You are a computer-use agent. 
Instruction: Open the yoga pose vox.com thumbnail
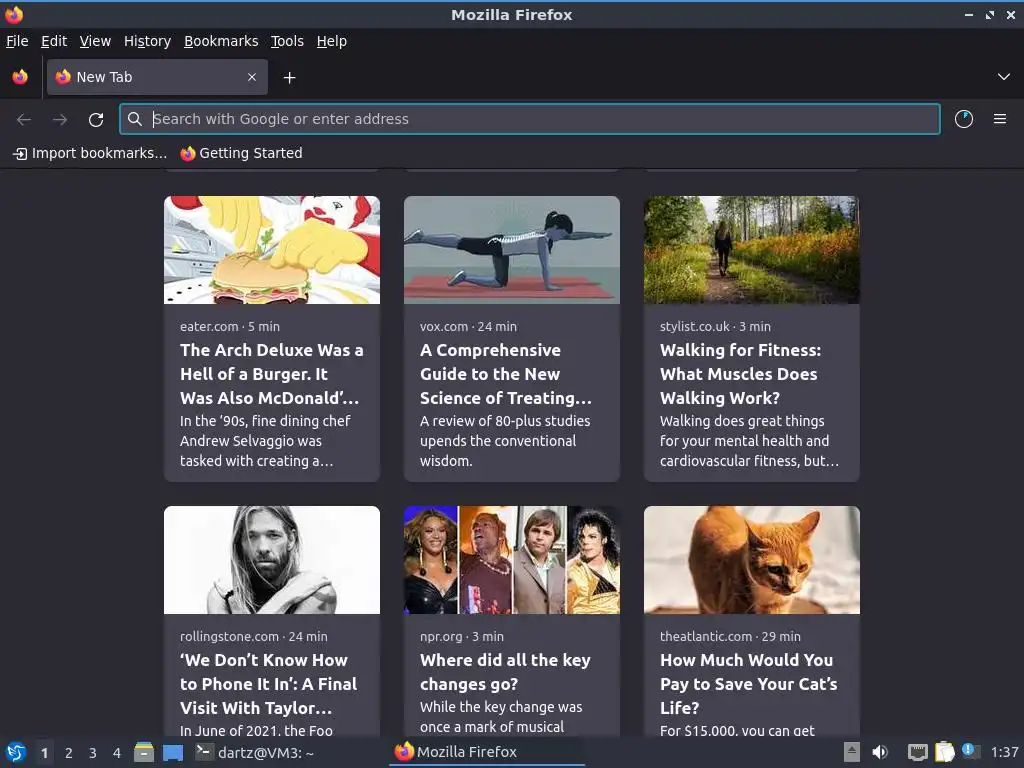pos(511,250)
